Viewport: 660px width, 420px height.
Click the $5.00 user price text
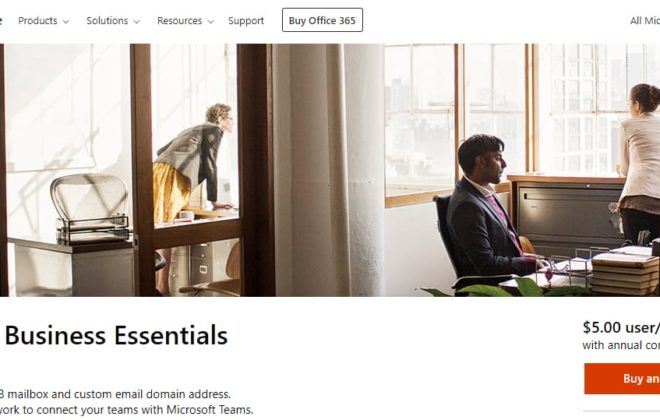(x=621, y=327)
